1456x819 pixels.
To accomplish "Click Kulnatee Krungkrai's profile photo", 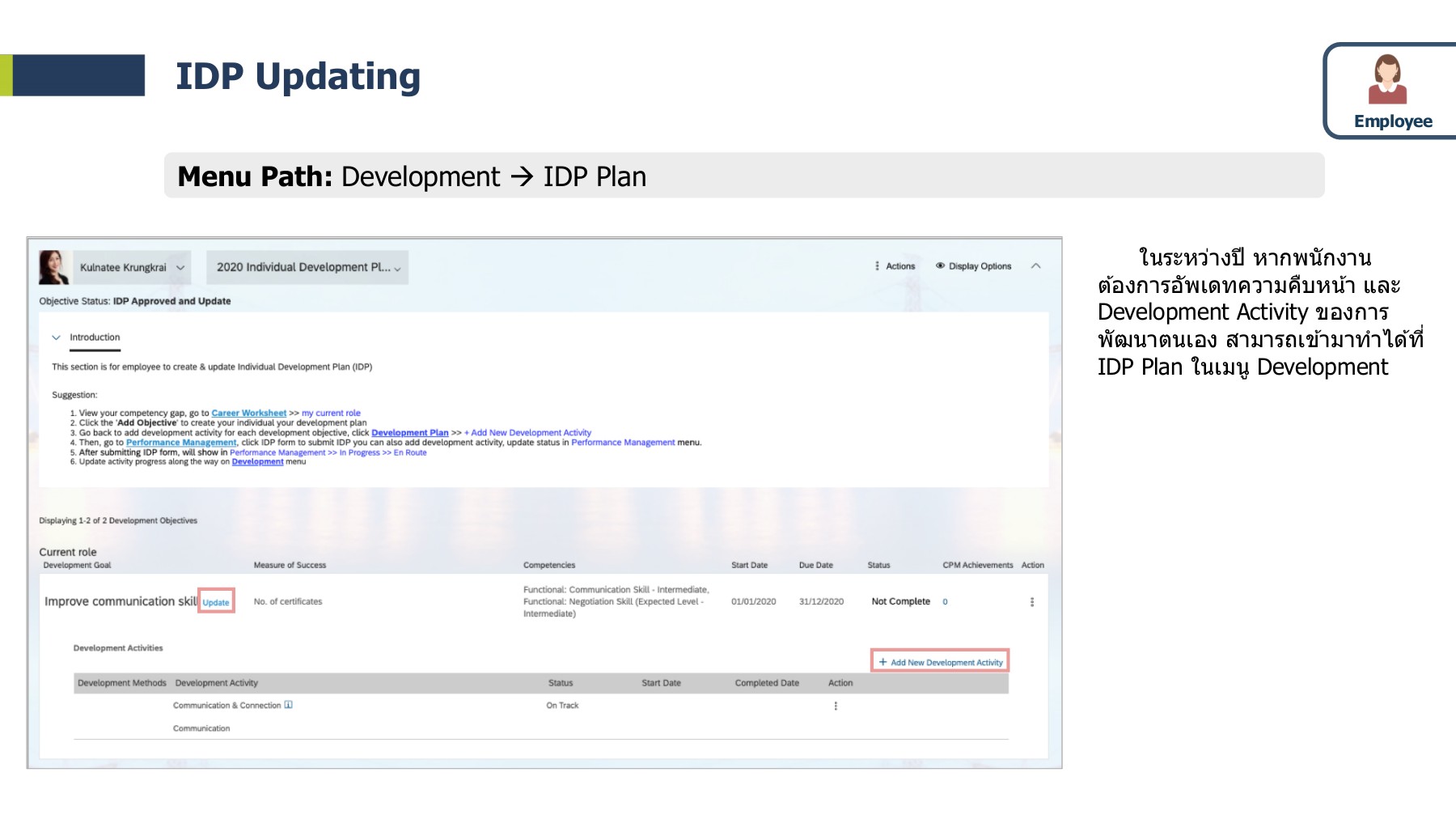I will (x=54, y=266).
